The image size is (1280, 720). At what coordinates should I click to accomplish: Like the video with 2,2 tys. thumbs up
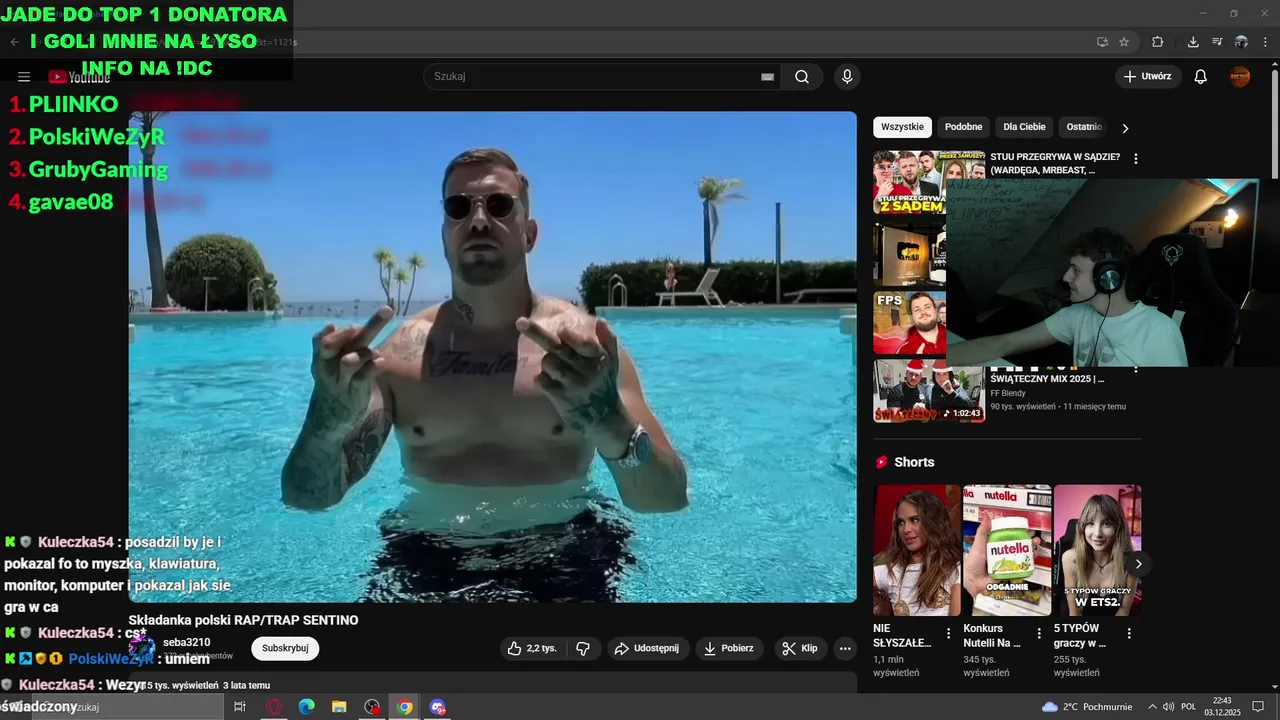(533, 648)
